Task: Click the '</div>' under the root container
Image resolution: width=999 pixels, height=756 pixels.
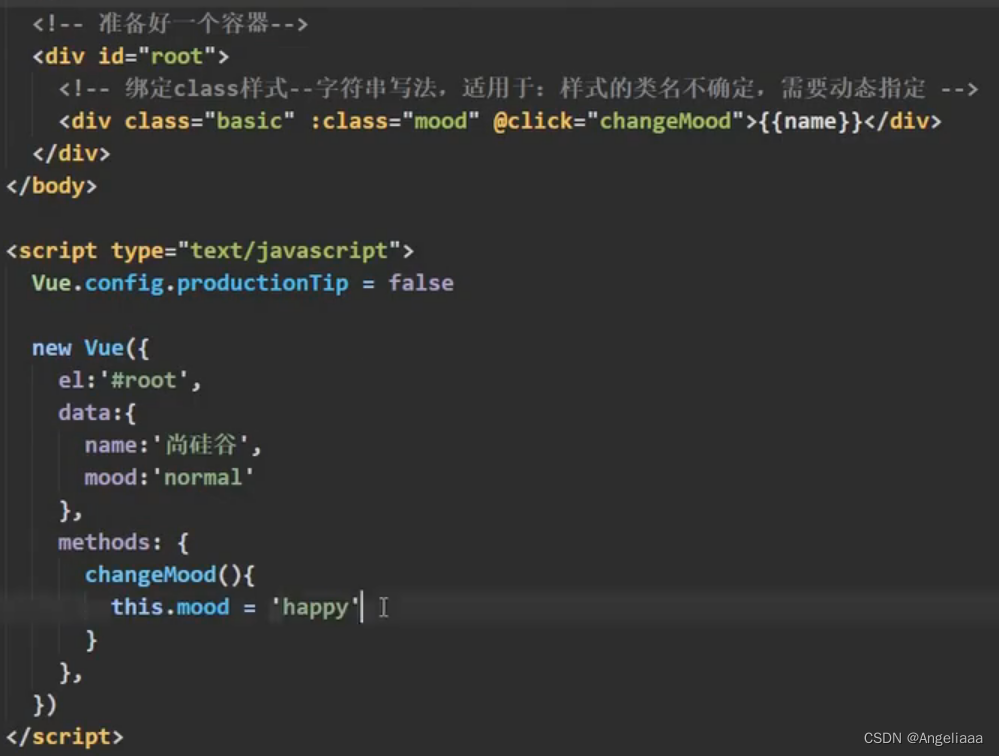Action: point(71,153)
